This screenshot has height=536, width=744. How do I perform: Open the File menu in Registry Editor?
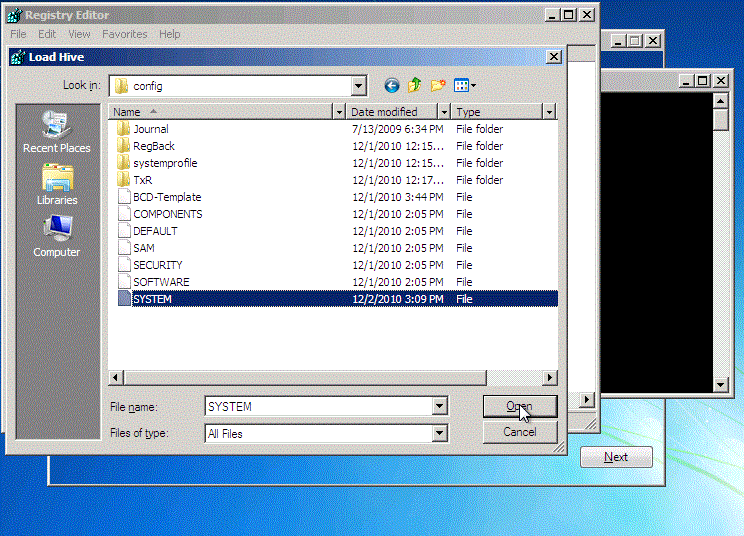tap(18, 34)
